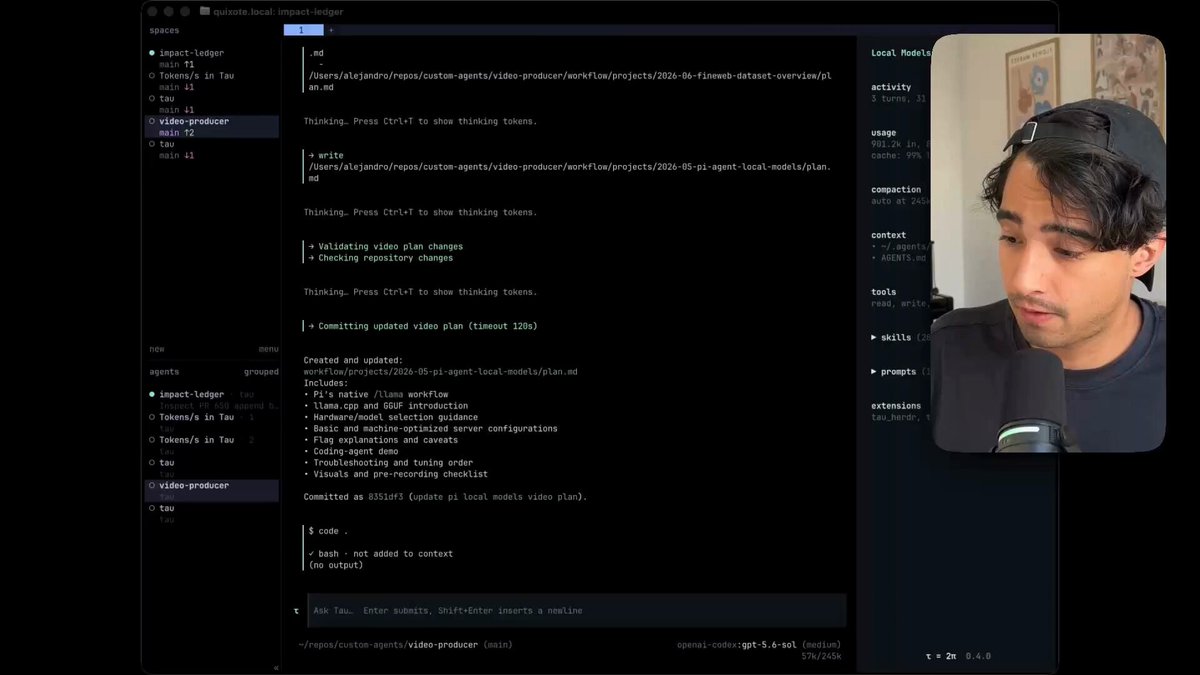Click the '(medium)' reasoning level label
This screenshot has height=675, width=1200.
click(x=821, y=645)
